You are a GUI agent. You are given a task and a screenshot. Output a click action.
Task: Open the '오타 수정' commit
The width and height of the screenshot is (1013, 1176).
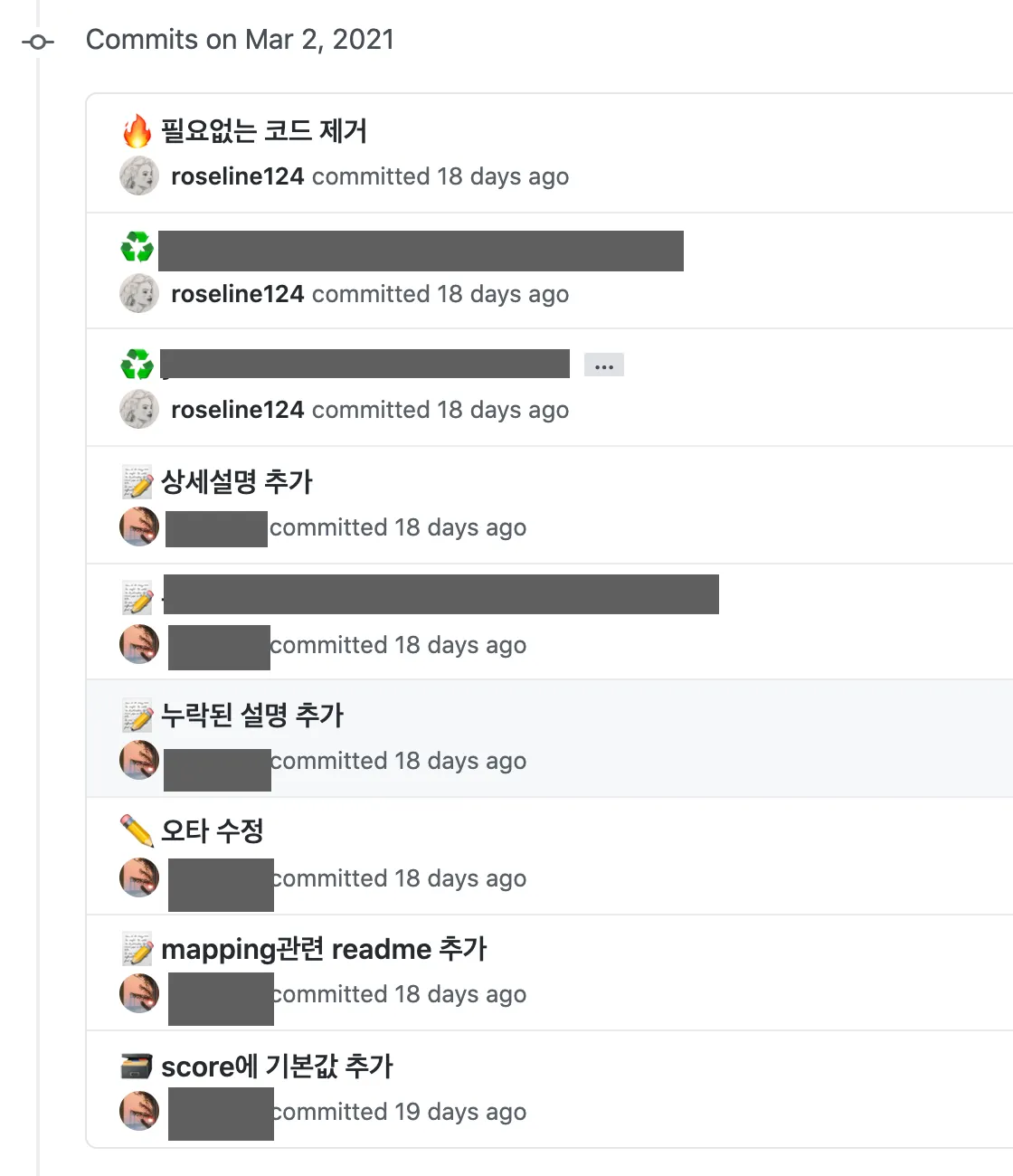point(213,831)
